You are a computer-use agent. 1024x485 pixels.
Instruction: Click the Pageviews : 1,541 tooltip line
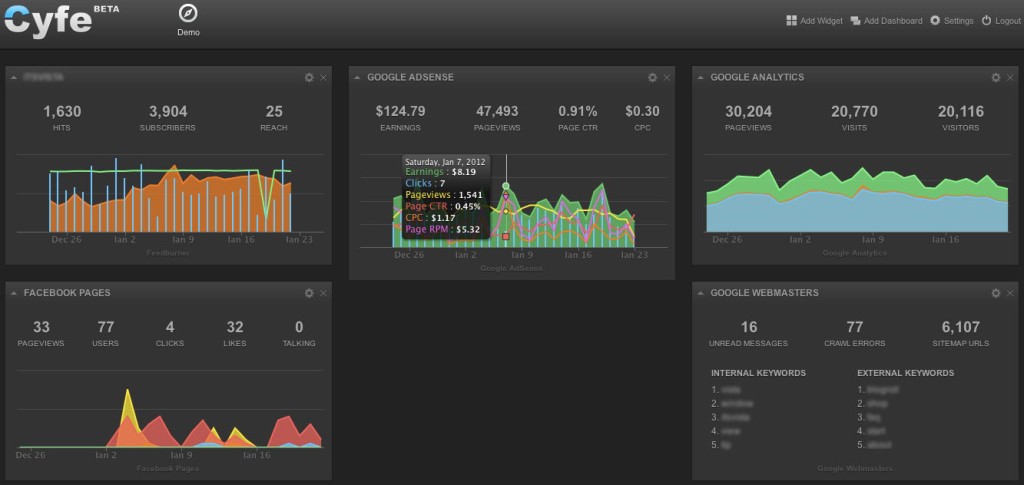(x=443, y=195)
